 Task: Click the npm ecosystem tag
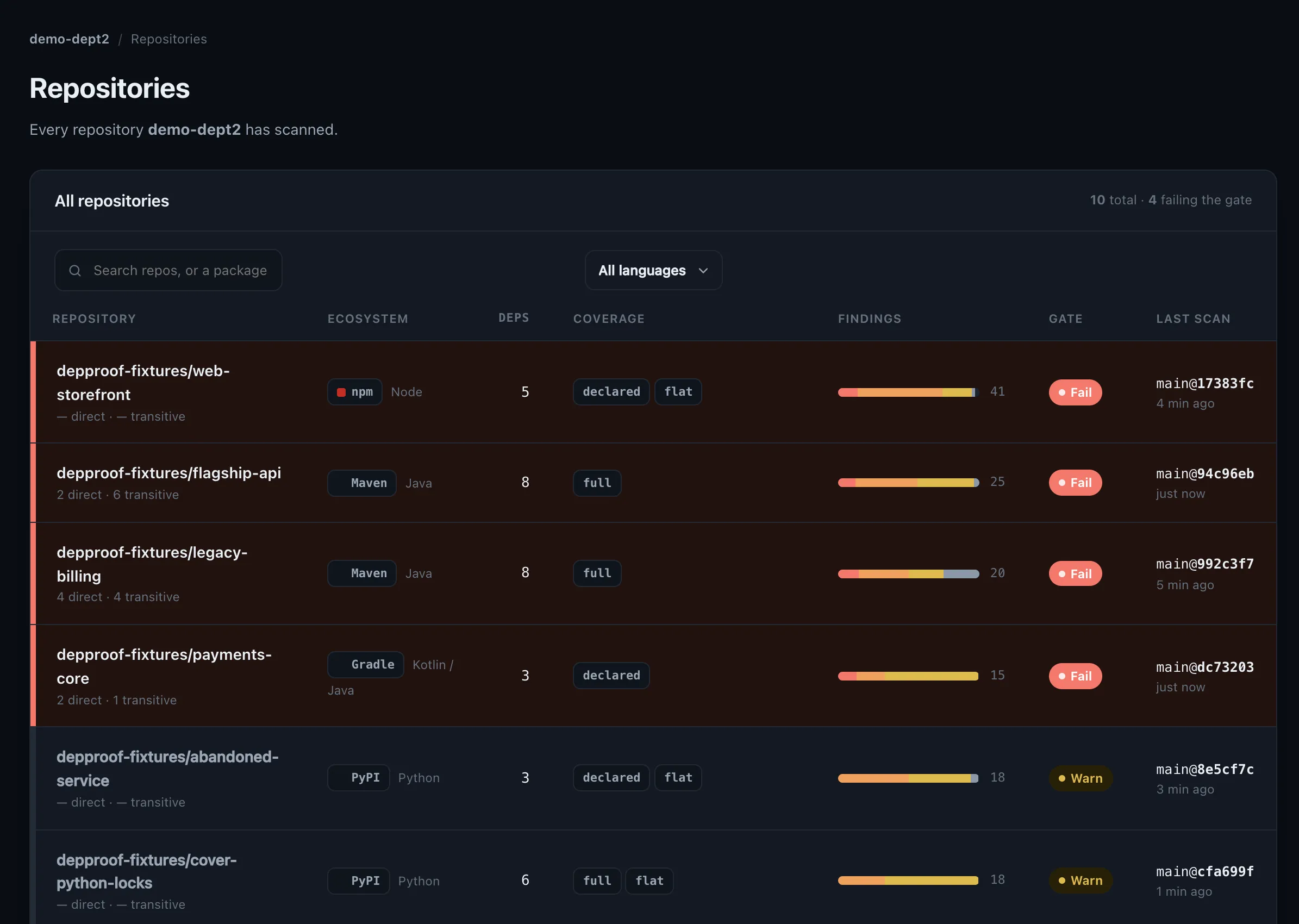(354, 392)
